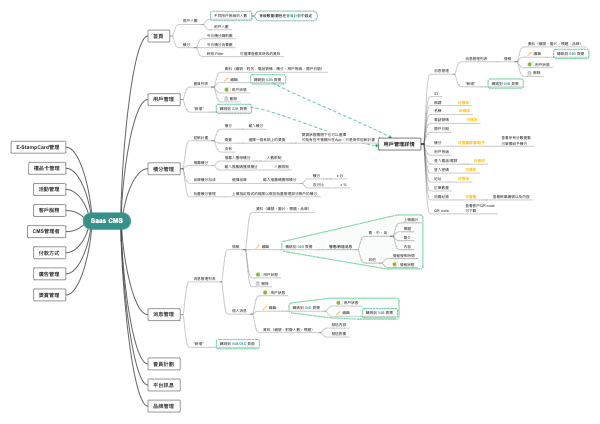The width and height of the screenshot is (600, 424).
Task: Select the 付款方式 node
Action: coord(48,252)
